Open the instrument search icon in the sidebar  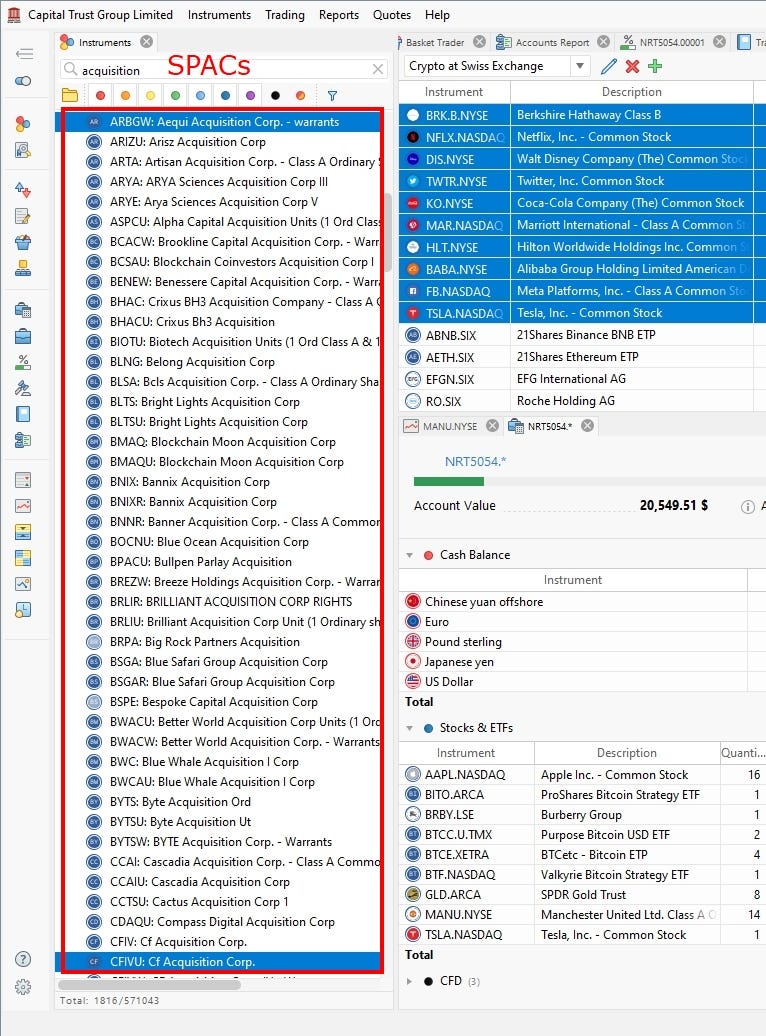pyautogui.click(x=23, y=150)
